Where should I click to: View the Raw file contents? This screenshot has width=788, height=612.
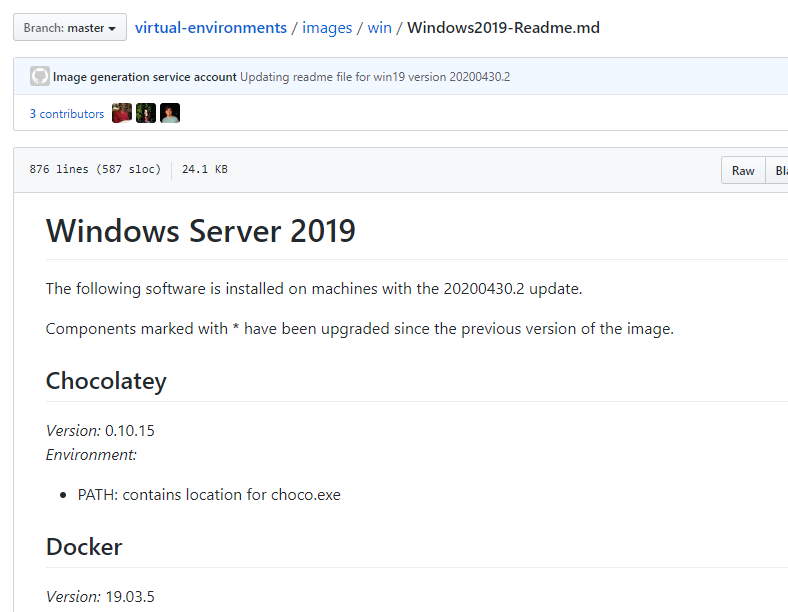(x=743, y=171)
